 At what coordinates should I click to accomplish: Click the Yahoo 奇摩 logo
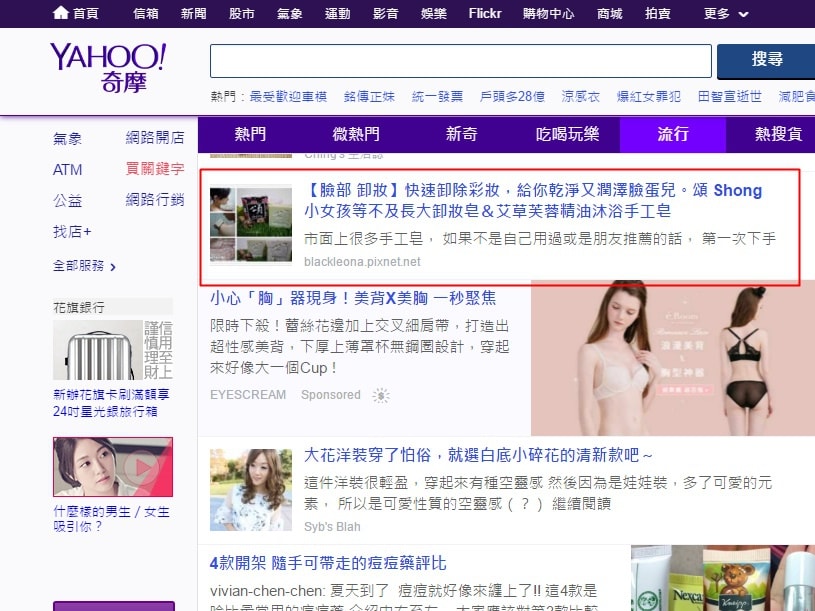(x=107, y=68)
